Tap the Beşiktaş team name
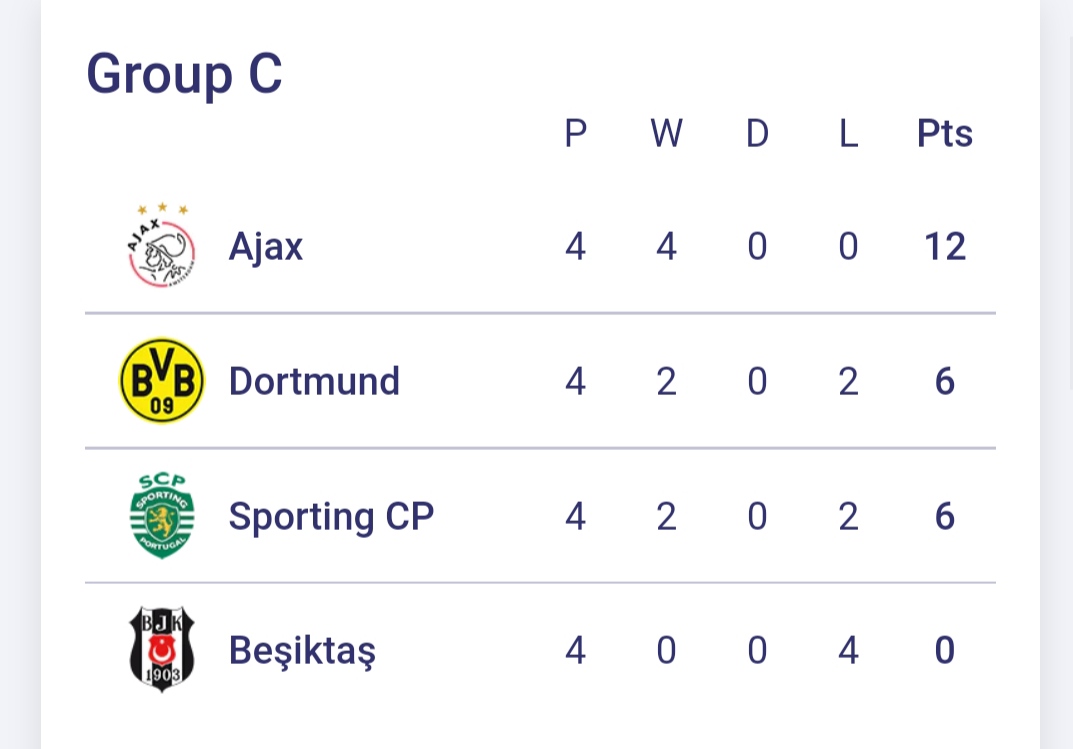This screenshot has width=1073, height=749. 302,650
